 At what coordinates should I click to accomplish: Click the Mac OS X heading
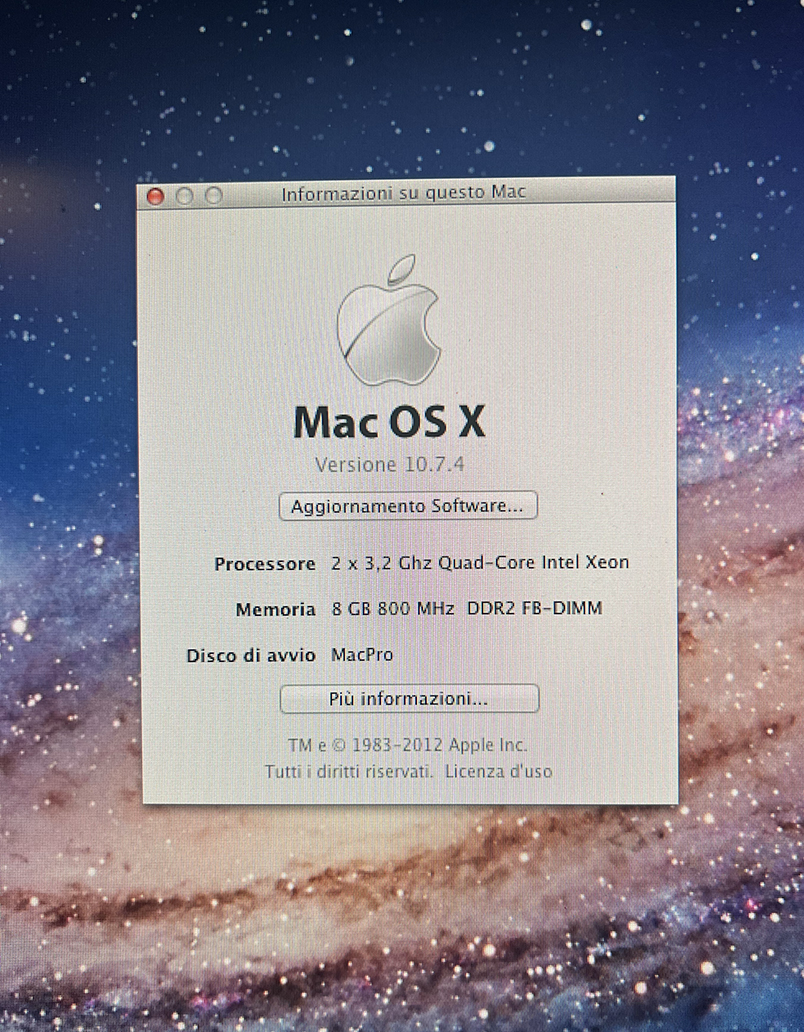[389, 423]
